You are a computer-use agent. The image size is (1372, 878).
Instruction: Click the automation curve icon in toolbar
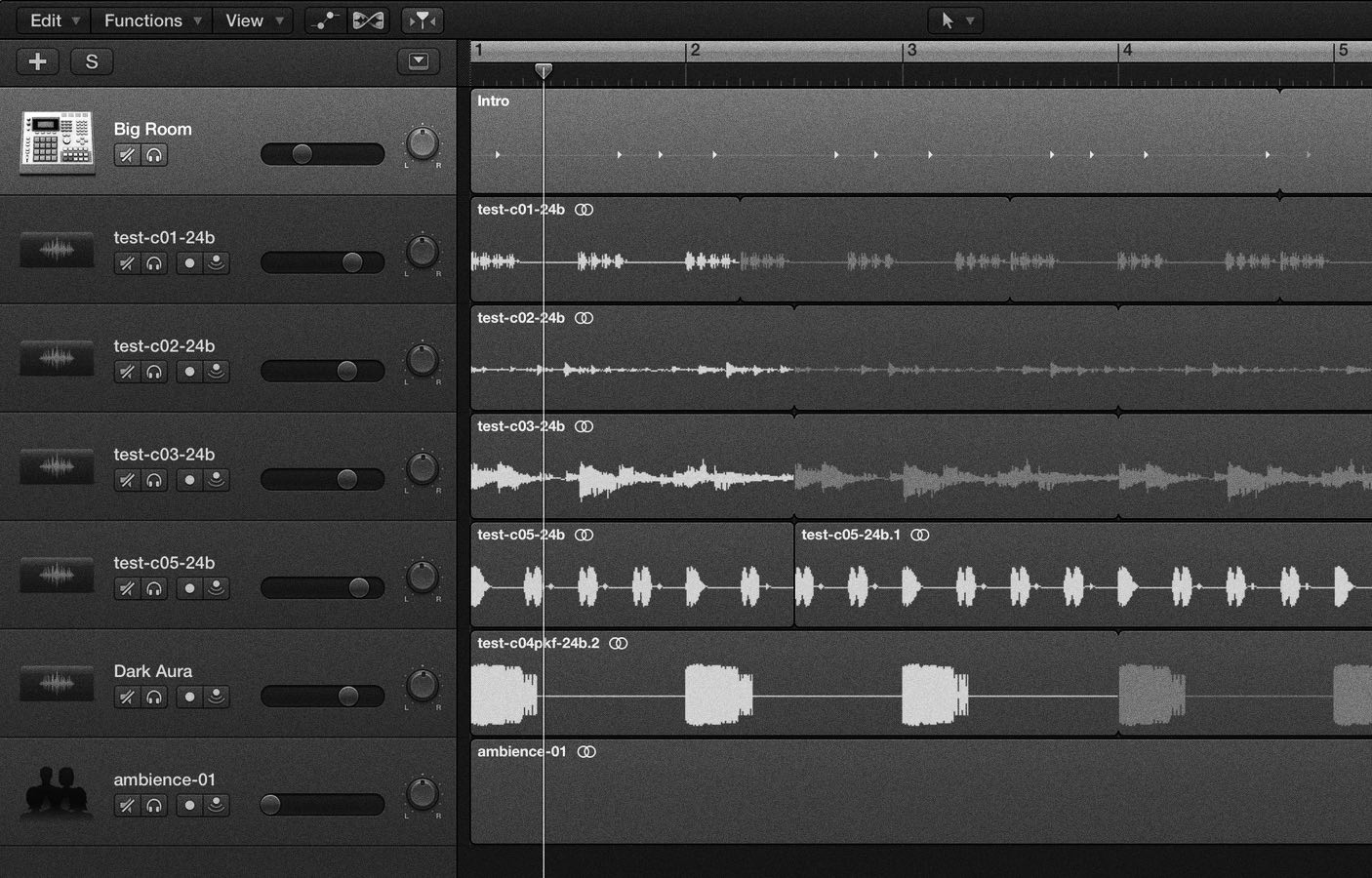click(x=325, y=20)
